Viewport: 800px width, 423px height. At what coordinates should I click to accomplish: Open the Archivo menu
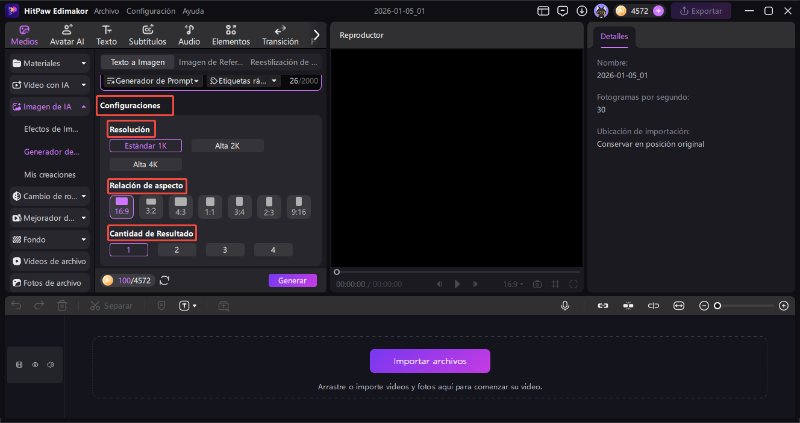106,11
